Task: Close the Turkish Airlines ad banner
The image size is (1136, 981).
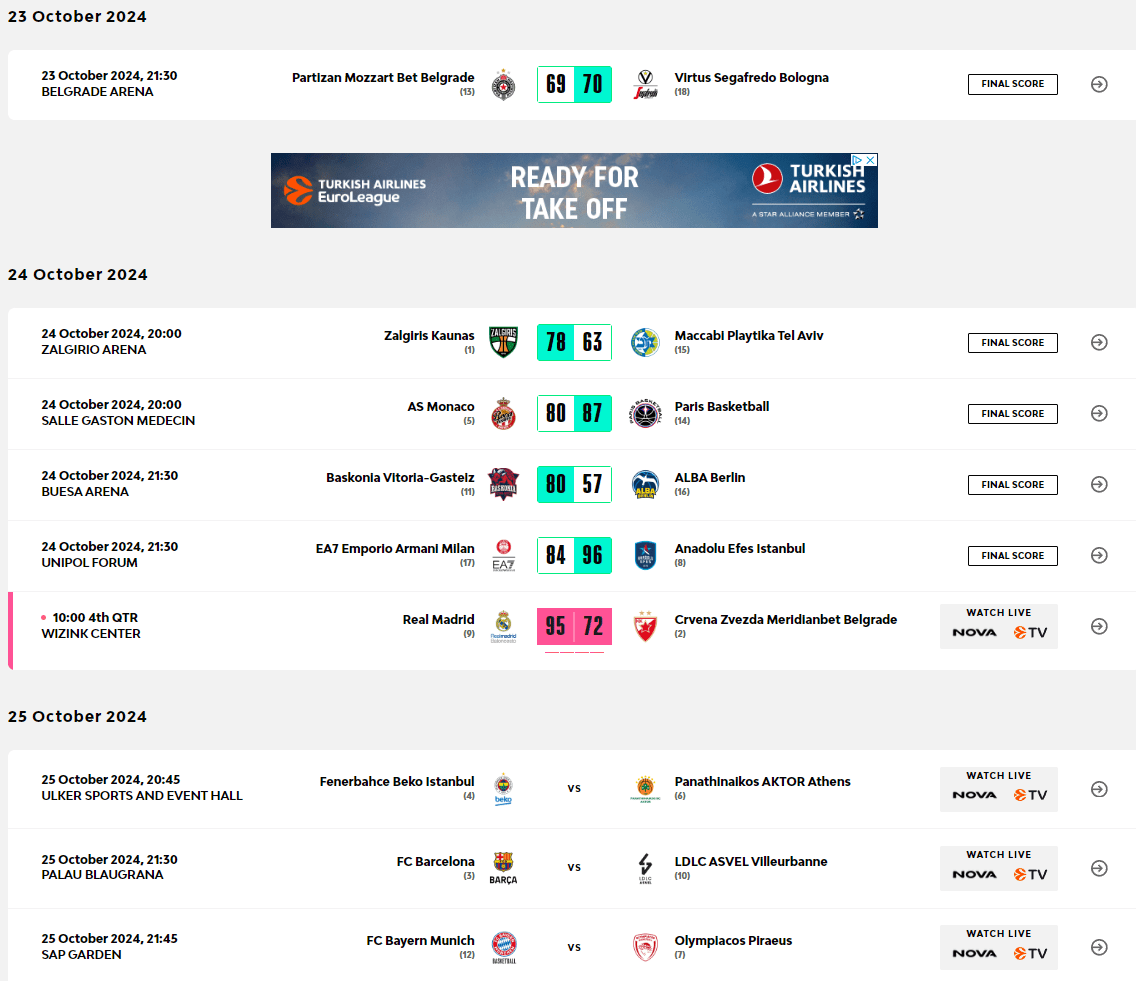Action: tap(870, 160)
